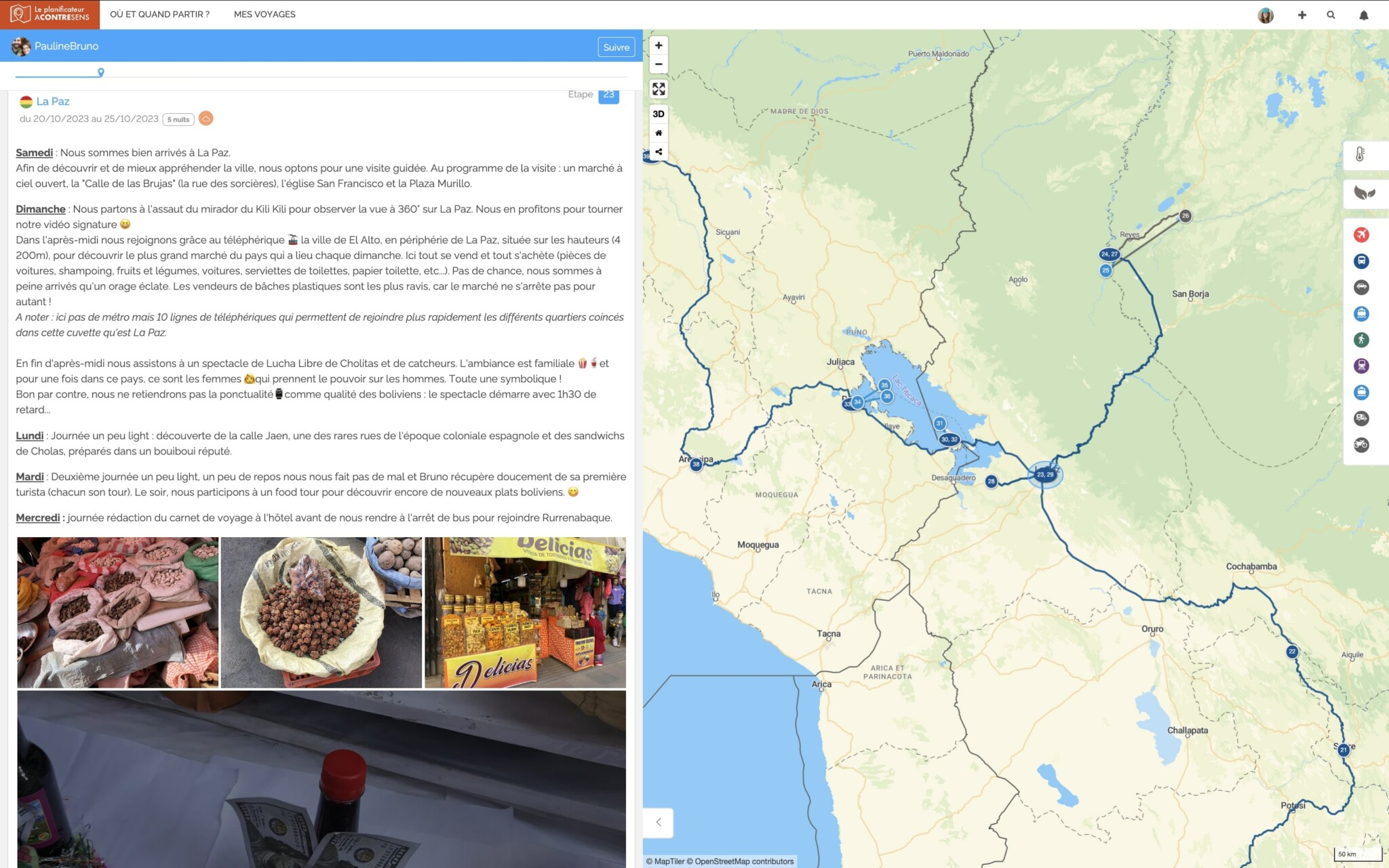
Task: Open market sacks photo thumbnail
Action: 117,612
